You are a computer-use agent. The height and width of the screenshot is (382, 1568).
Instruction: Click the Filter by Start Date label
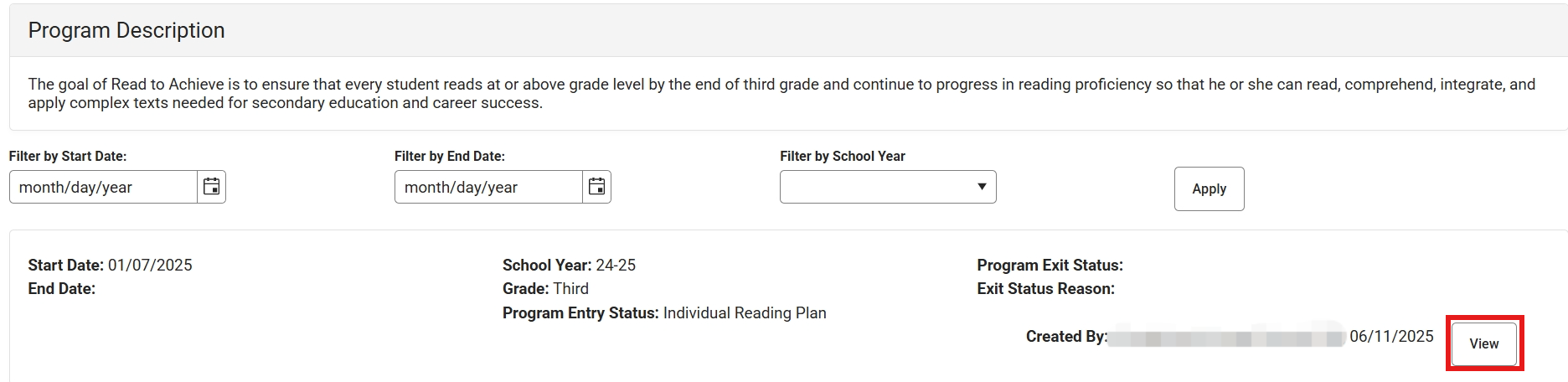click(68, 156)
